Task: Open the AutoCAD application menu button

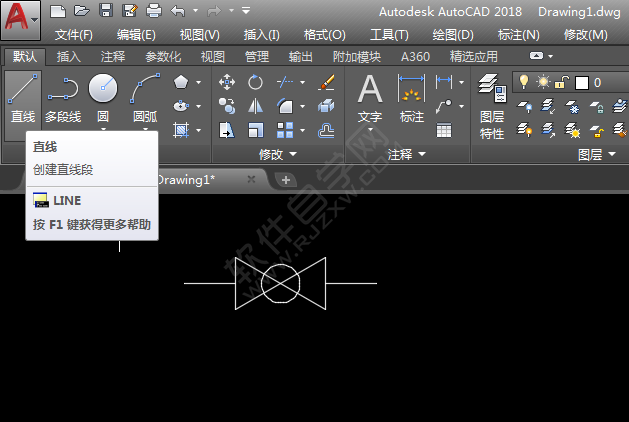Action: [x=20, y=20]
